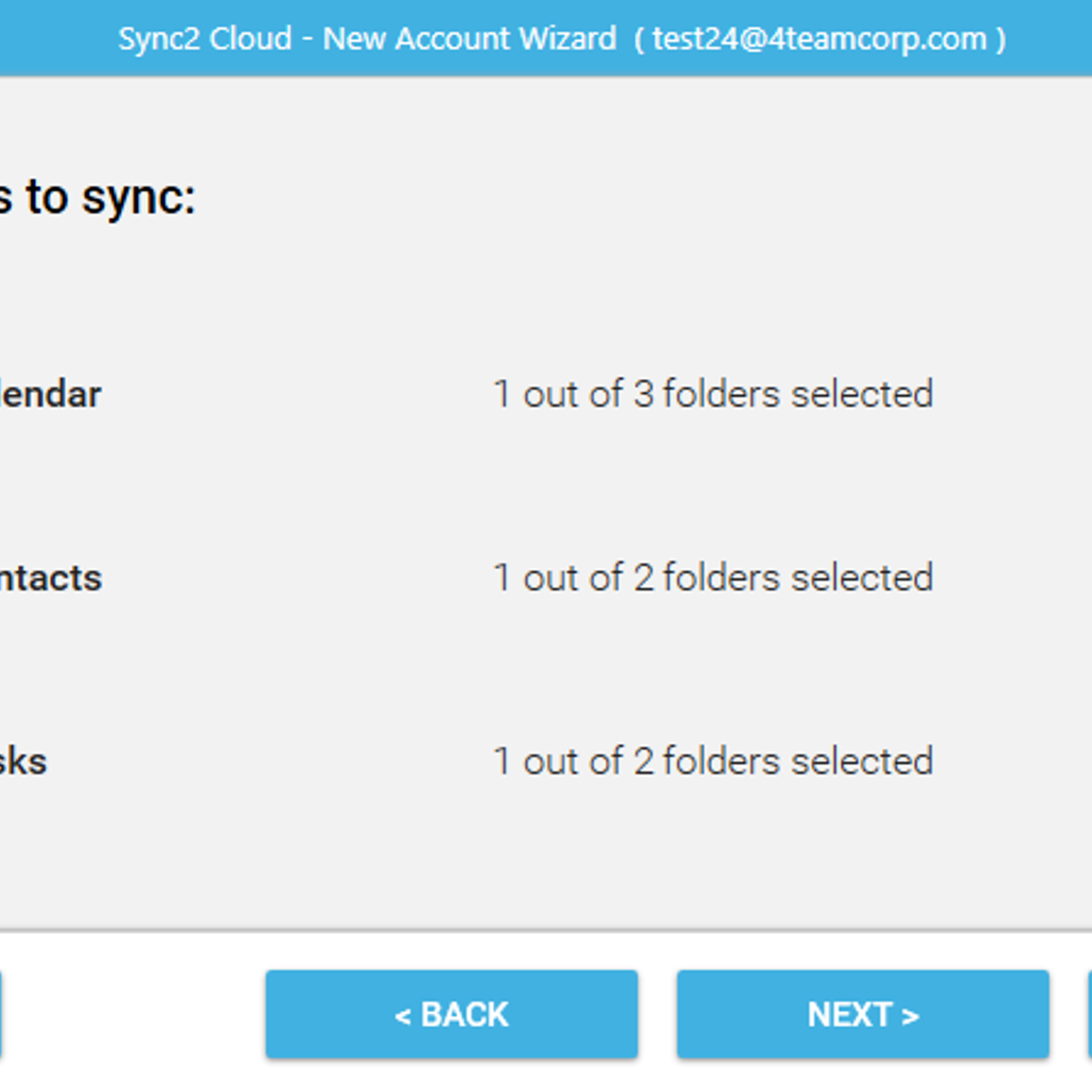Click the greater-than arrow on the NEXT button

click(910, 1016)
